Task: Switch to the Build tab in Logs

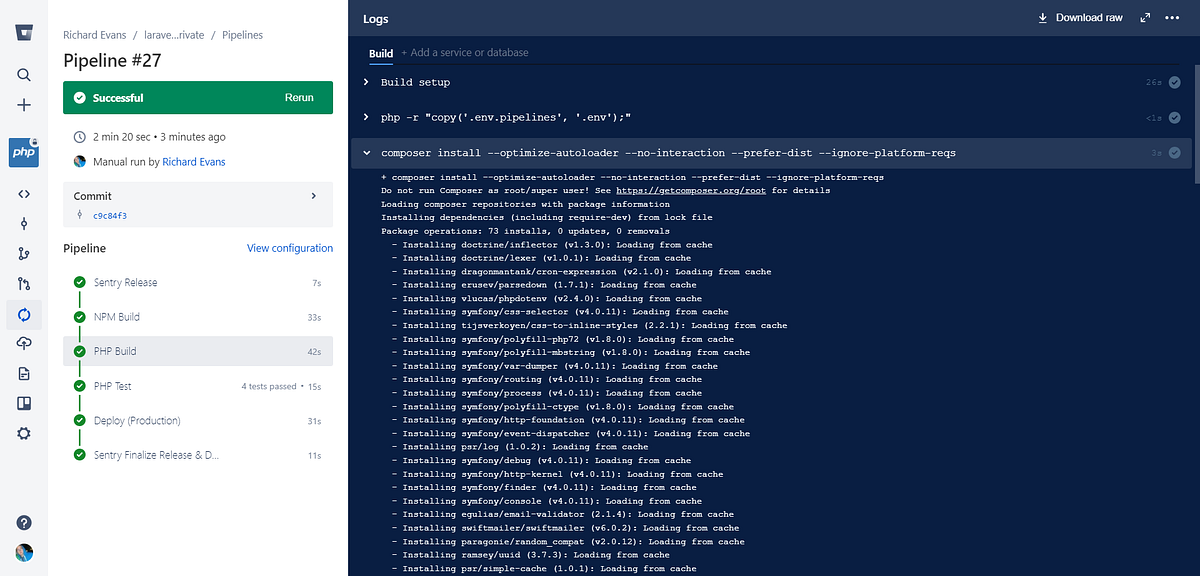Action: tap(380, 52)
